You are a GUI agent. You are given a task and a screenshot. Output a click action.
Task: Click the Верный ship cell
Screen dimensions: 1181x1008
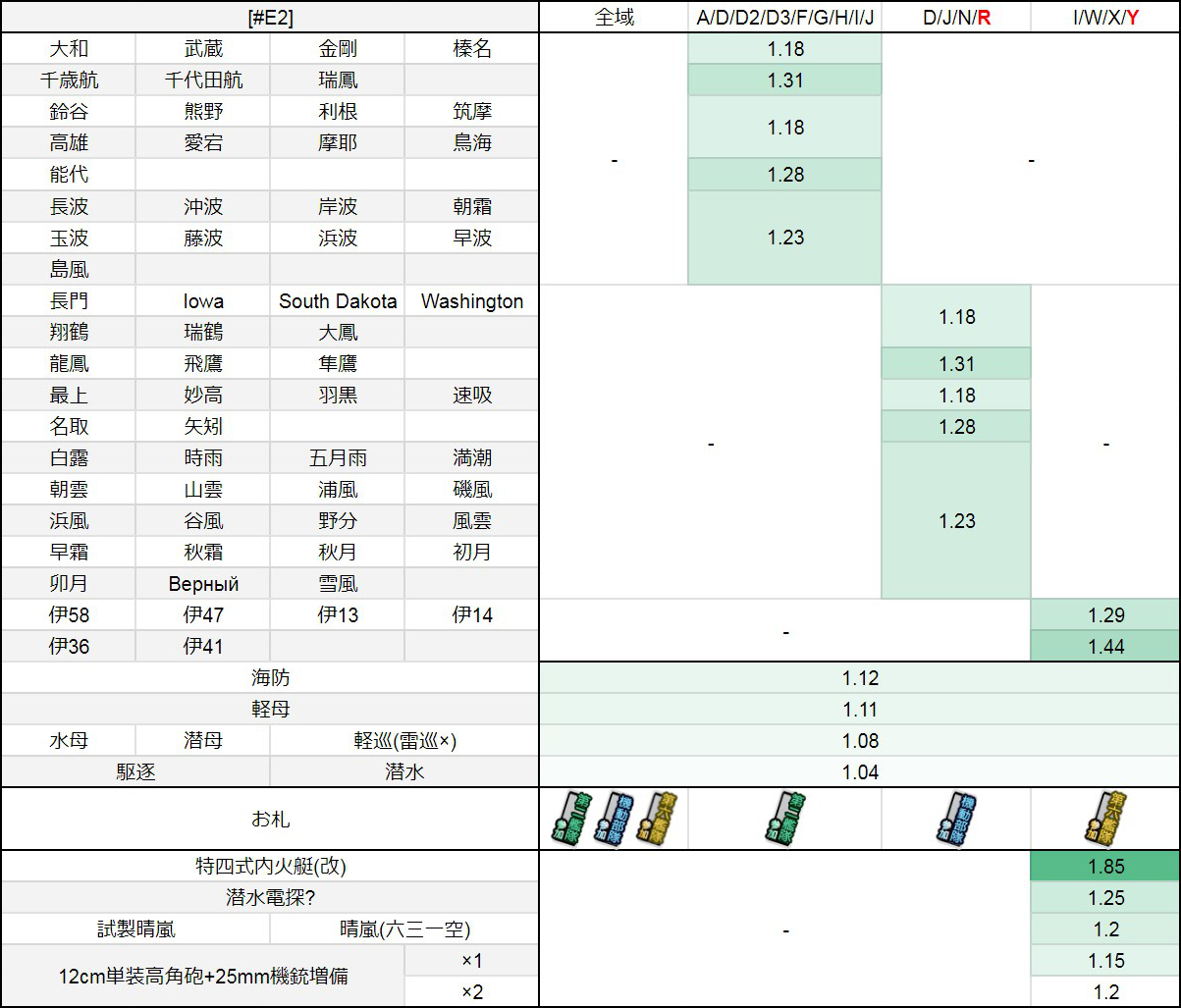pos(203,584)
